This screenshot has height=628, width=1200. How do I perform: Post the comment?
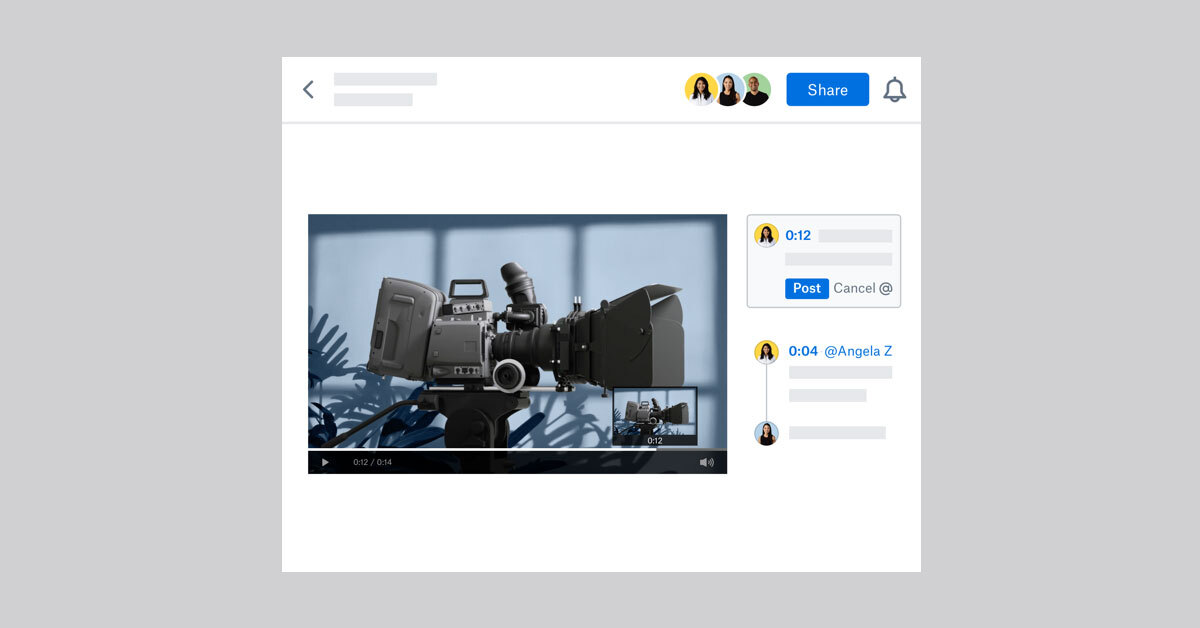click(x=807, y=288)
